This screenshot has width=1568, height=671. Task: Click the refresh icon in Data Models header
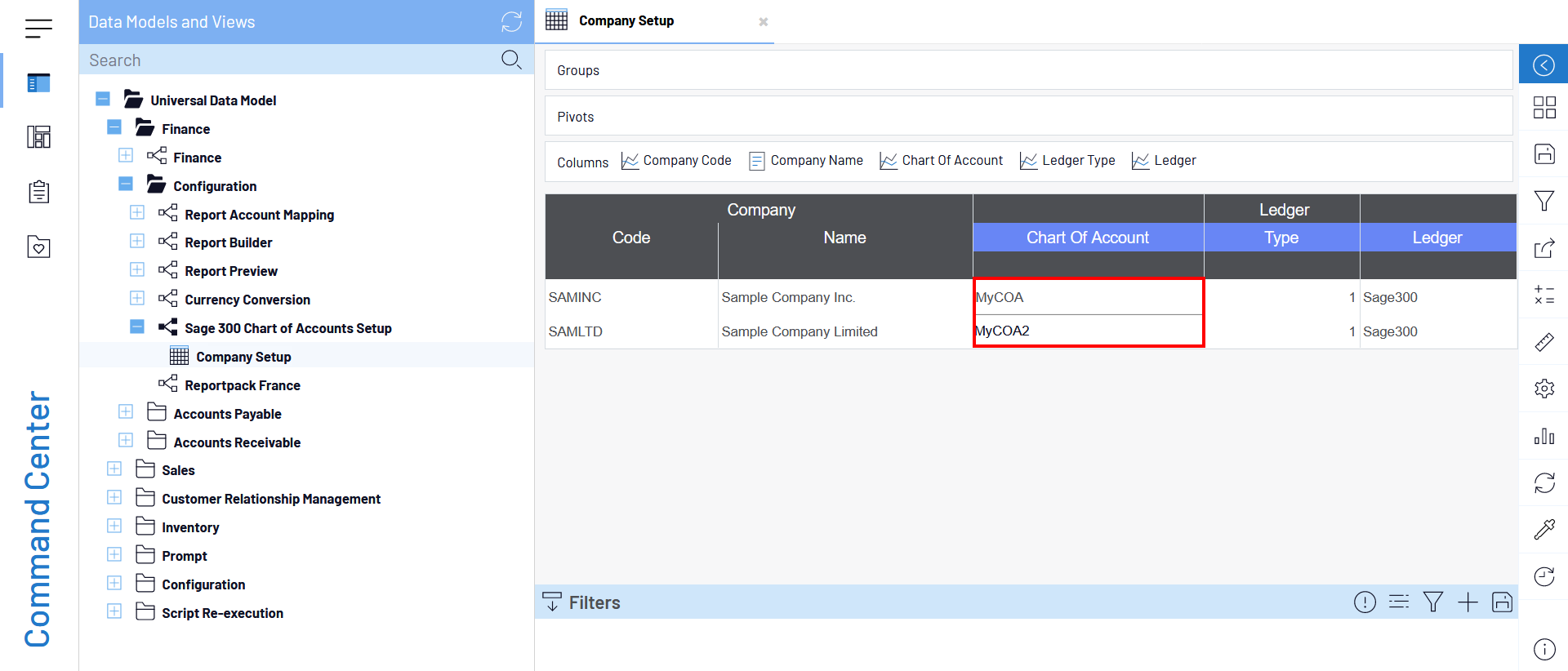tap(511, 22)
